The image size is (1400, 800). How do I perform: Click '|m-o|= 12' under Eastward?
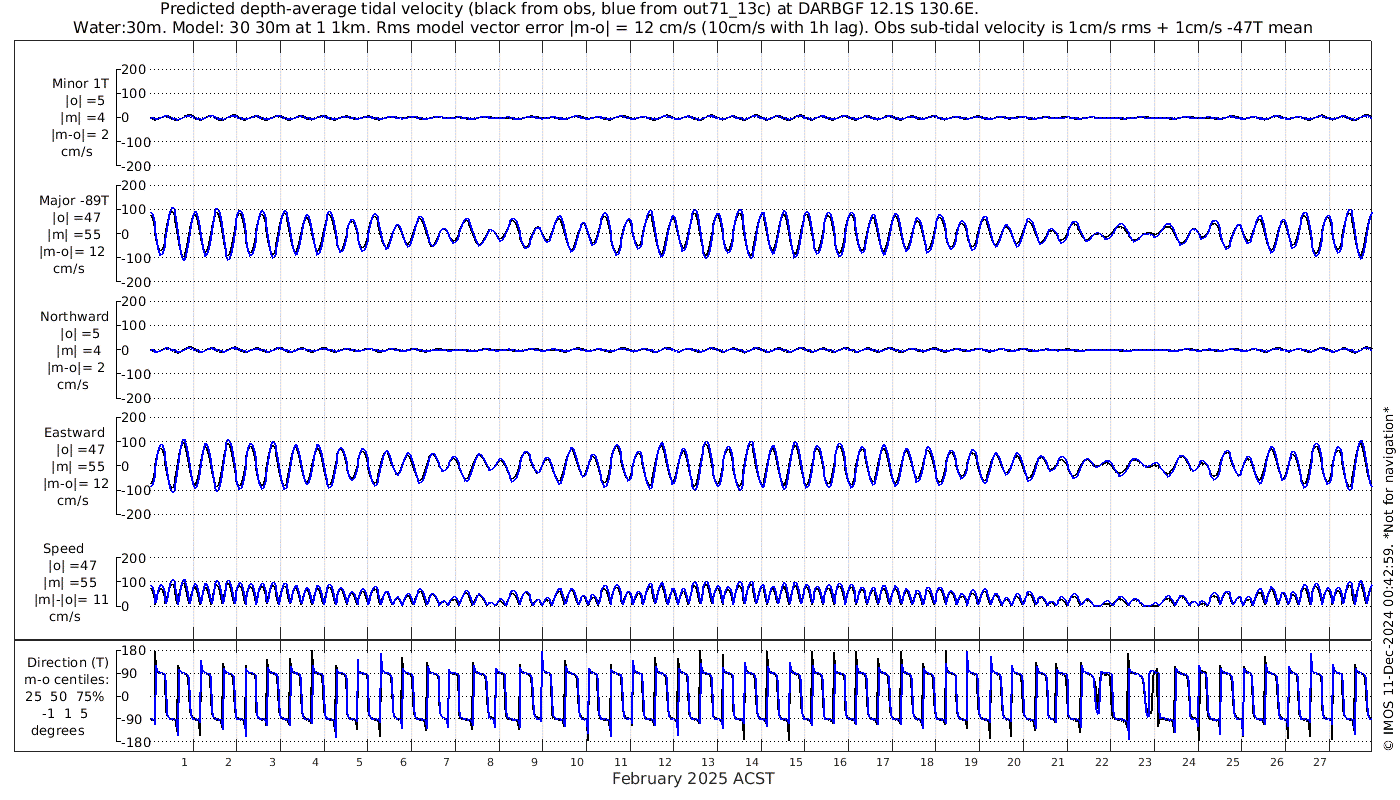[76, 484]
